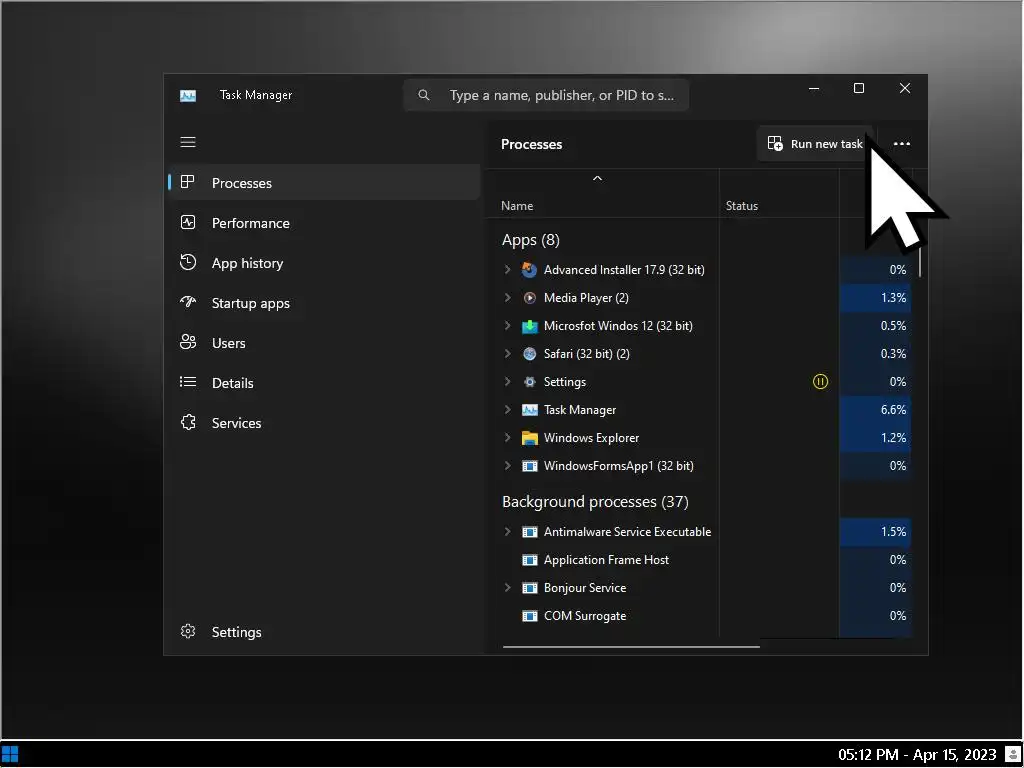Screen dimensions: 1024x768
Task: Select the COM Surrogate process name
Action: pos(585,616)
